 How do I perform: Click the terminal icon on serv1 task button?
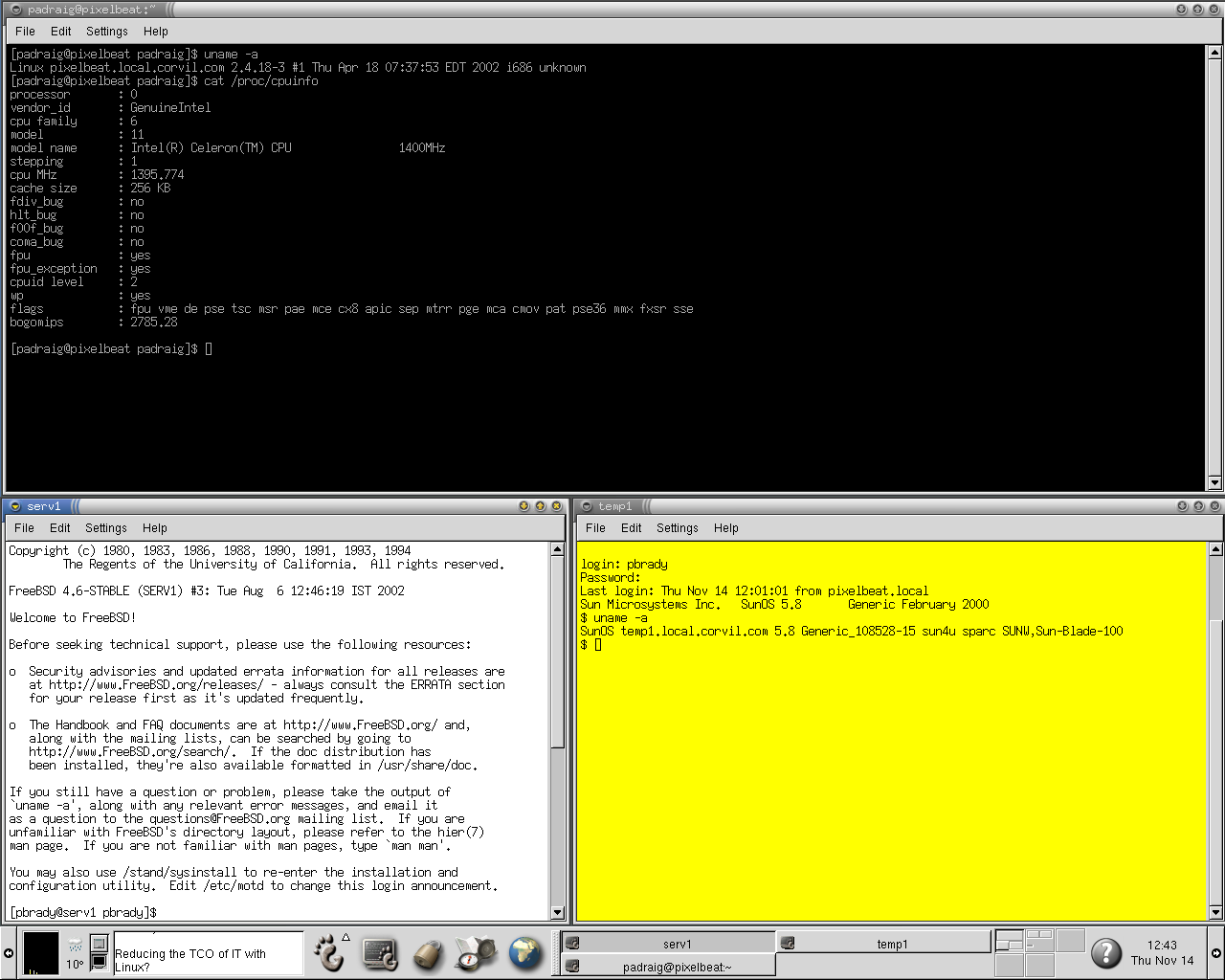(x=572, y=943)
